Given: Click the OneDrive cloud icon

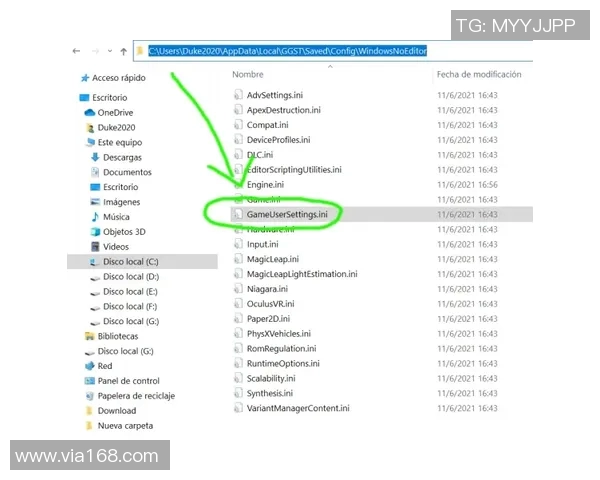Looking at the screenshot, I should [x=90, y=113].
